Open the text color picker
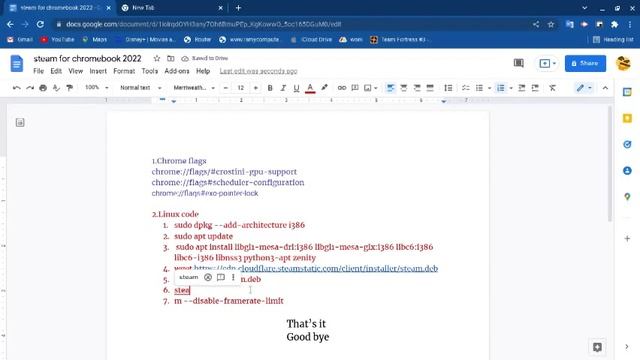The height and width of the screenshot is (360, 640). click(x=310, y=88)
